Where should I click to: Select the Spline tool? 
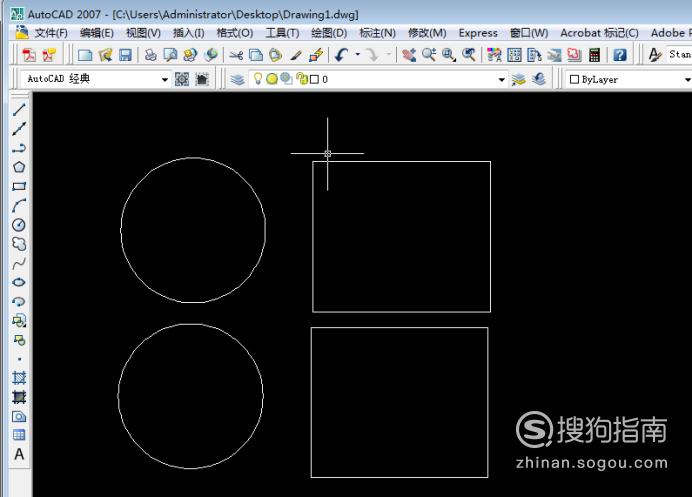click(19, 264)
